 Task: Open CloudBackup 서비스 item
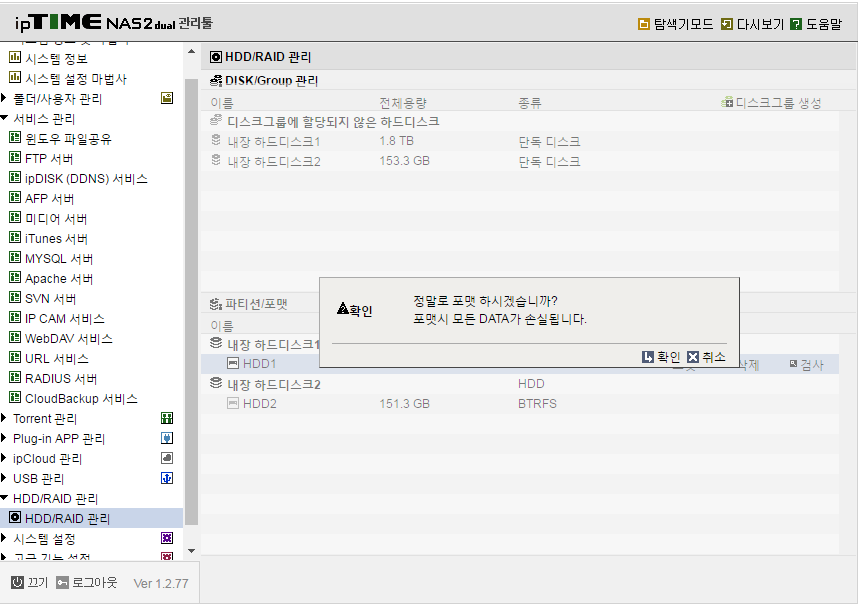coord(74,398)
